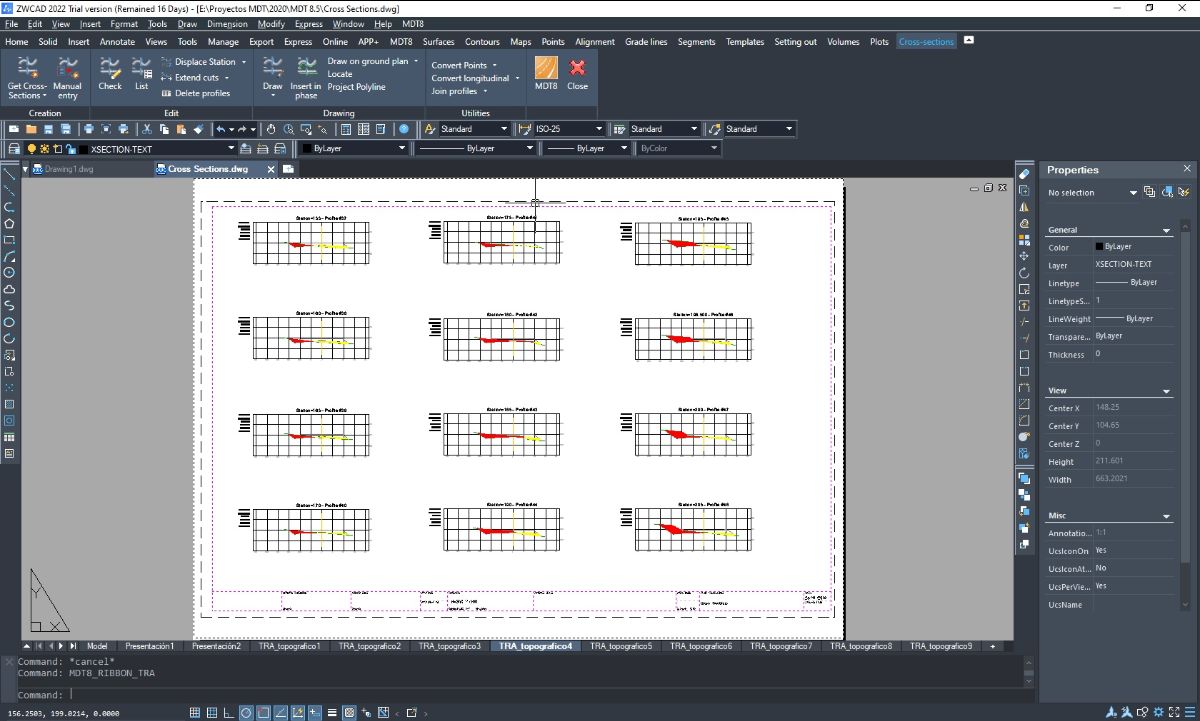Switch to the Grade lines ribbon tab
This screenshot has width=1200, height=721.
(x=646, y=42)
